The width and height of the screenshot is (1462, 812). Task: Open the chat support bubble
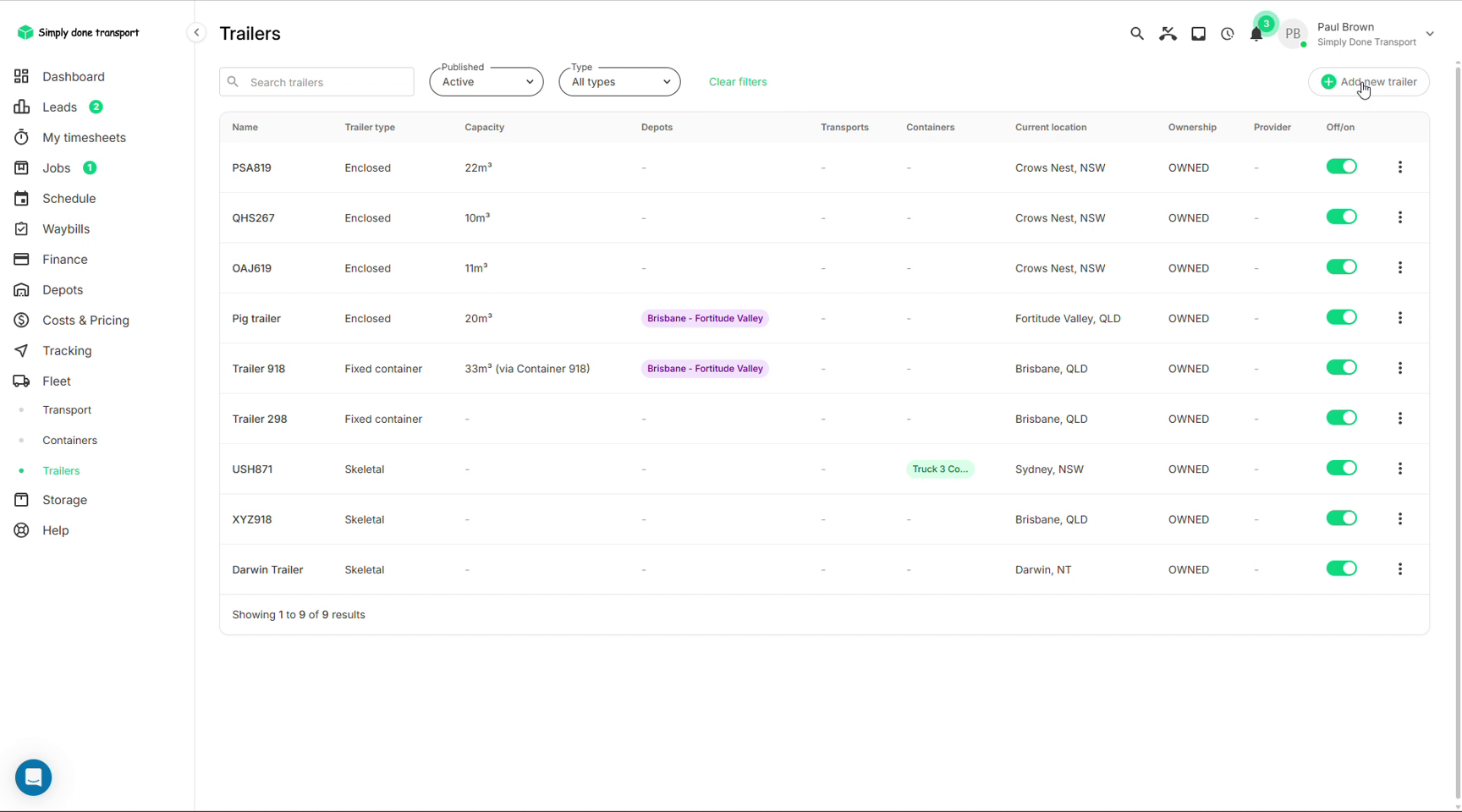click(x=34, y=777)
